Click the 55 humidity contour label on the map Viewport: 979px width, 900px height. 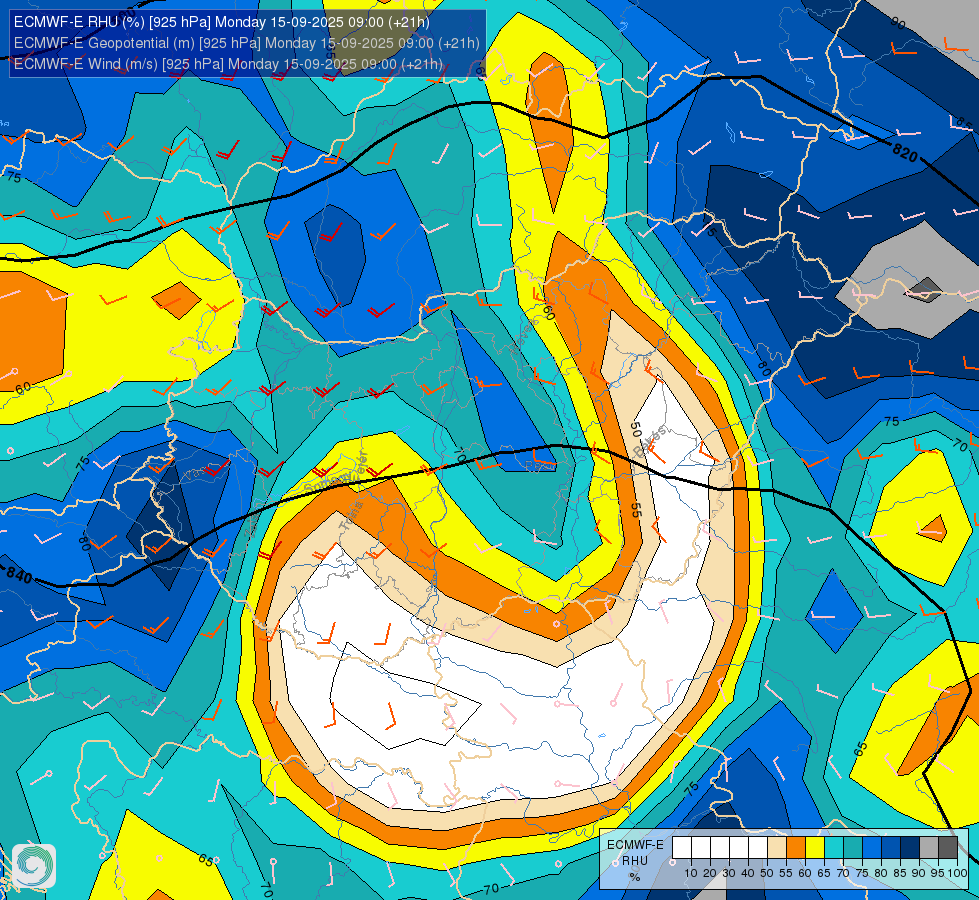[x=636, y=510]
